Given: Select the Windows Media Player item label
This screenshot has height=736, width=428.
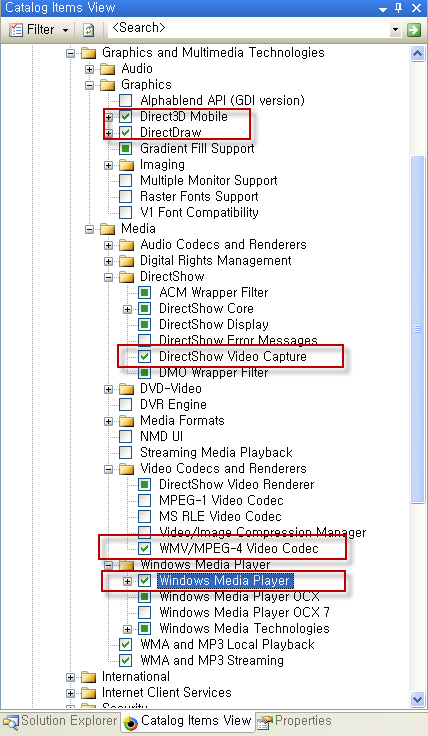Looking at the screenshot, I should 224,581.
